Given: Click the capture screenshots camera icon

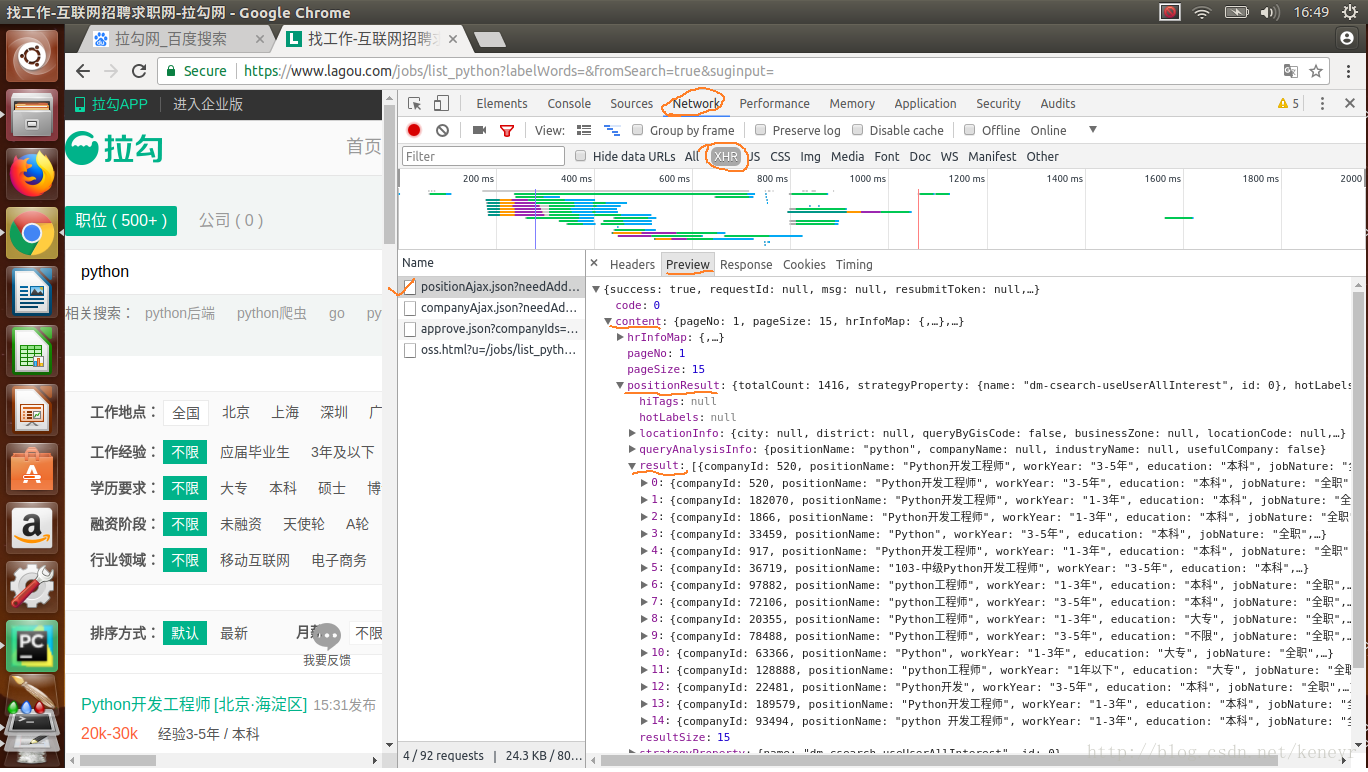Looking at the screenshot, I should click(x=479, y=130).
